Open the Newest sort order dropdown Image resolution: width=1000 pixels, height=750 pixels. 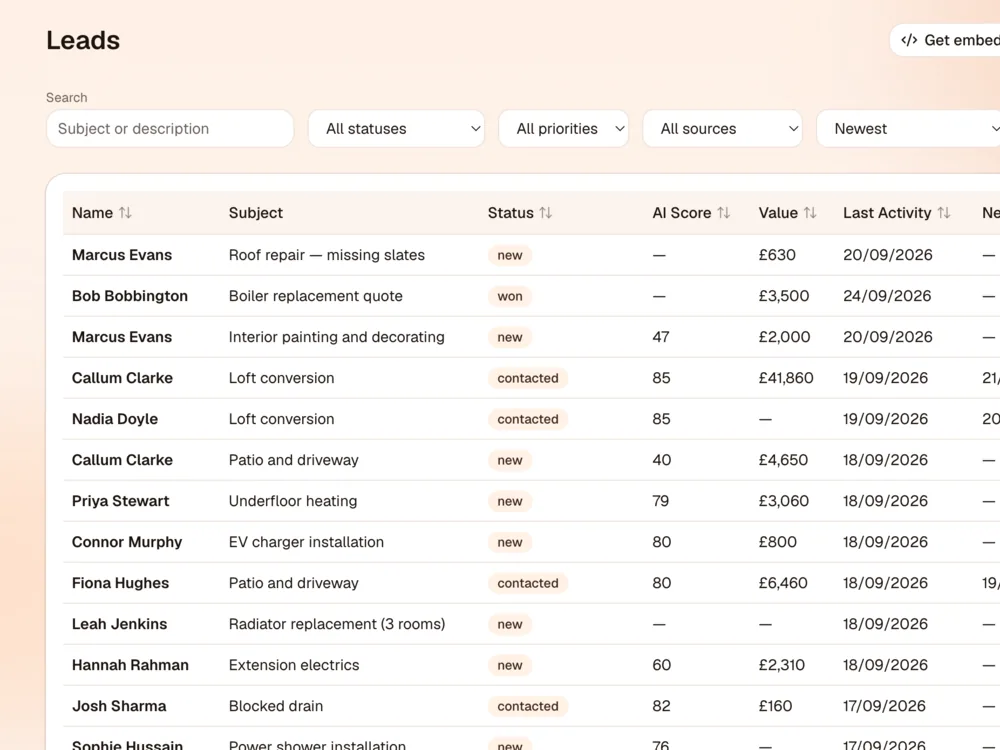click(x=909, y=129)
